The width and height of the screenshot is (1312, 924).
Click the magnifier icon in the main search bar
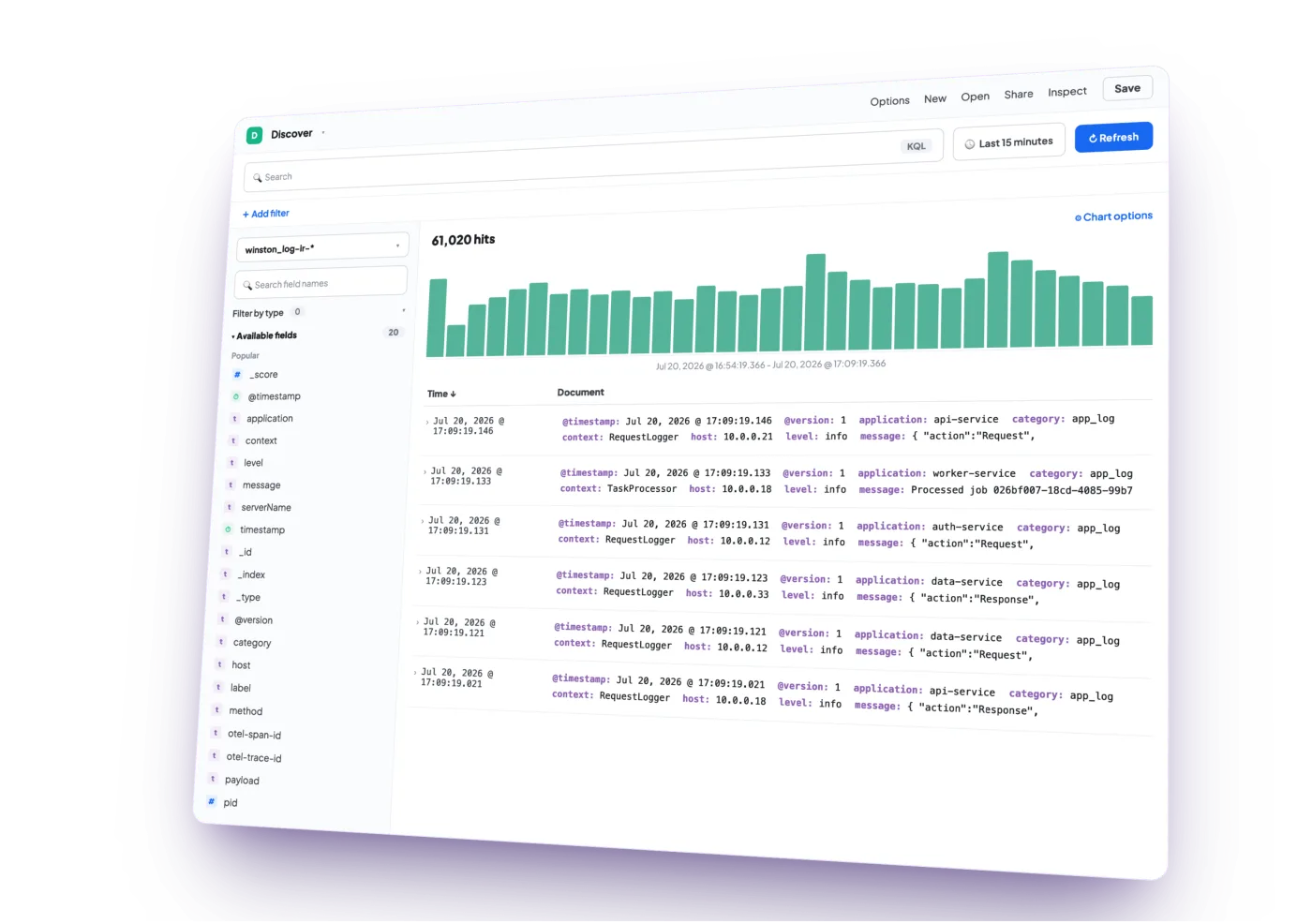[x=257, y=177]
